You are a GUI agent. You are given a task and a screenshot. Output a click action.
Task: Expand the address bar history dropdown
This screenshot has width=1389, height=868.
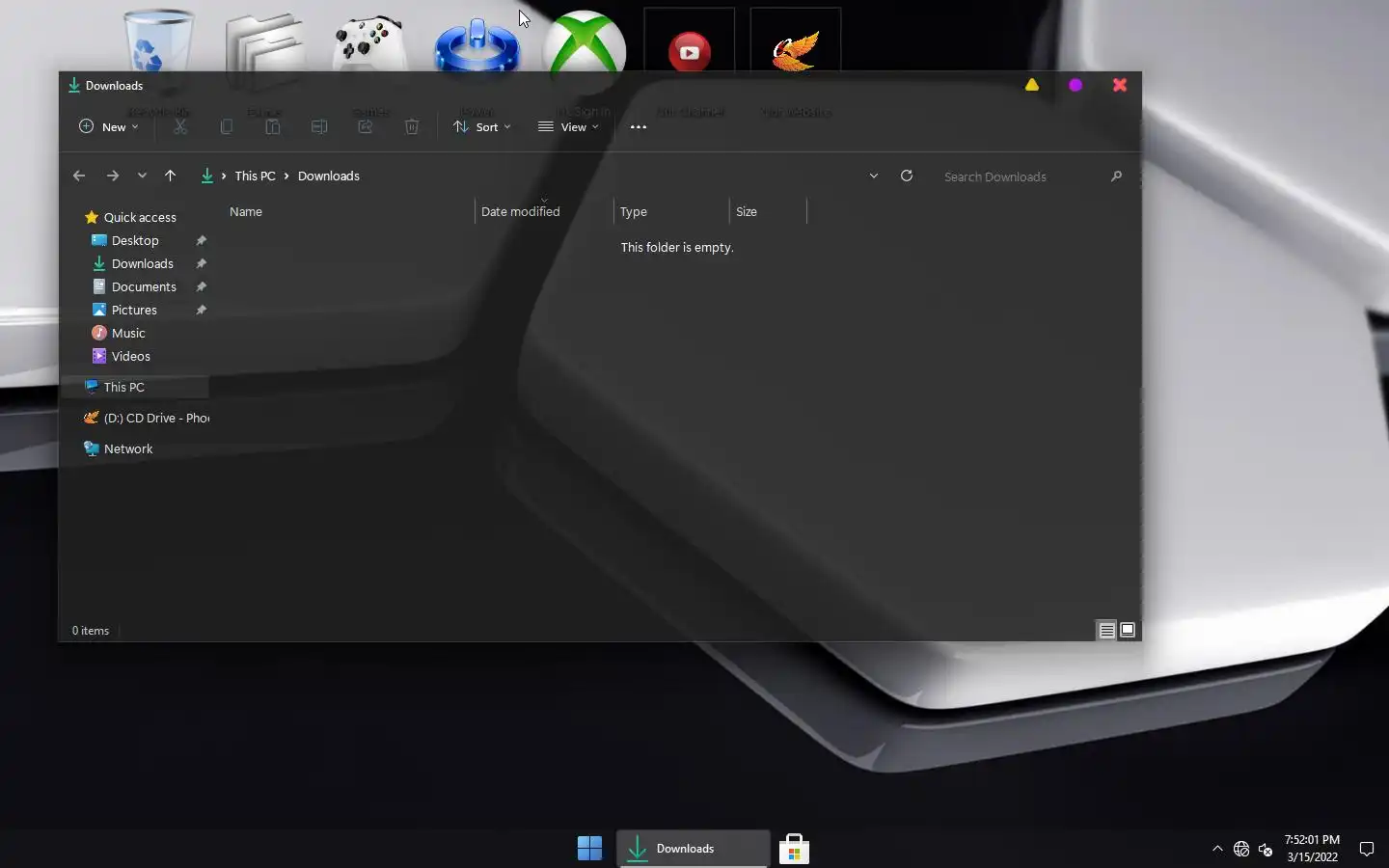click(873, 176)
